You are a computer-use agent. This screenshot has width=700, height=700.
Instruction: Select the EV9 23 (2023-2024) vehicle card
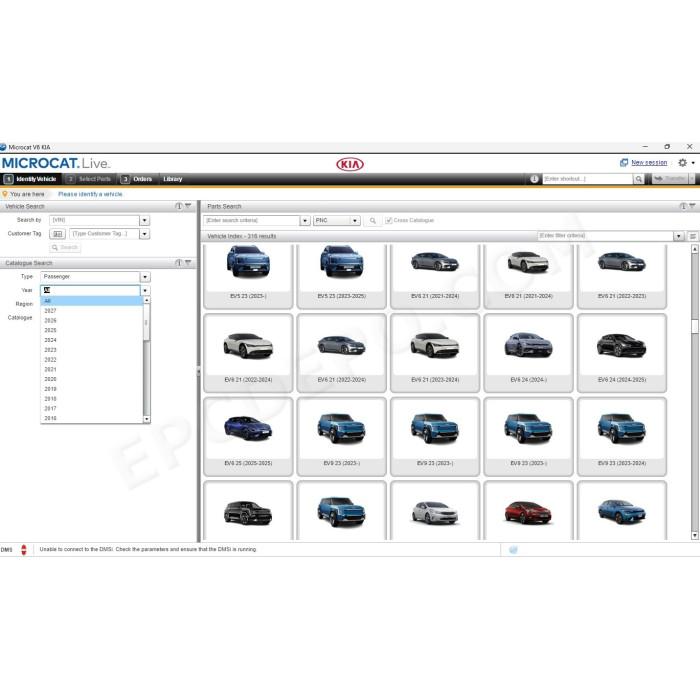(x=622, y=437)
